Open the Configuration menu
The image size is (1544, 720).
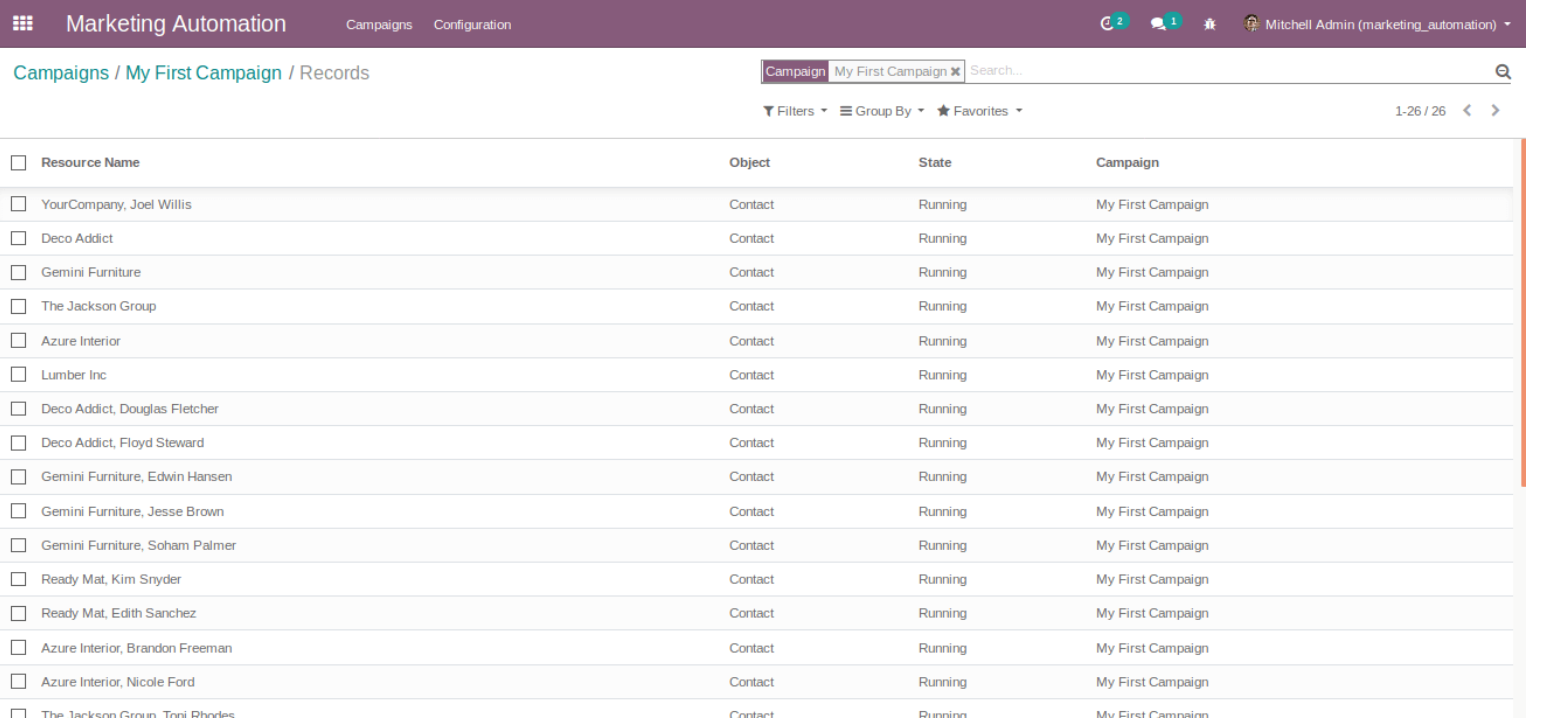coord(472,25)
